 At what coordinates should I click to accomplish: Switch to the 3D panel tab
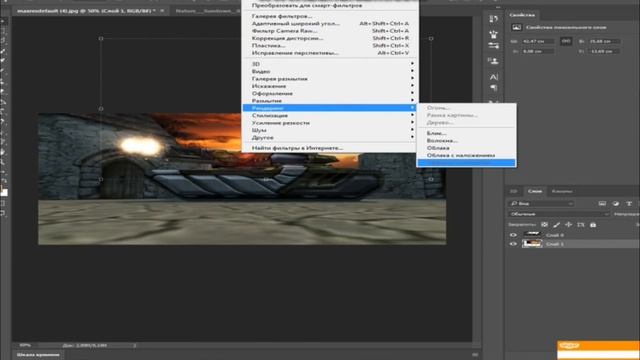pyautogui.click(x=513, y=191)
